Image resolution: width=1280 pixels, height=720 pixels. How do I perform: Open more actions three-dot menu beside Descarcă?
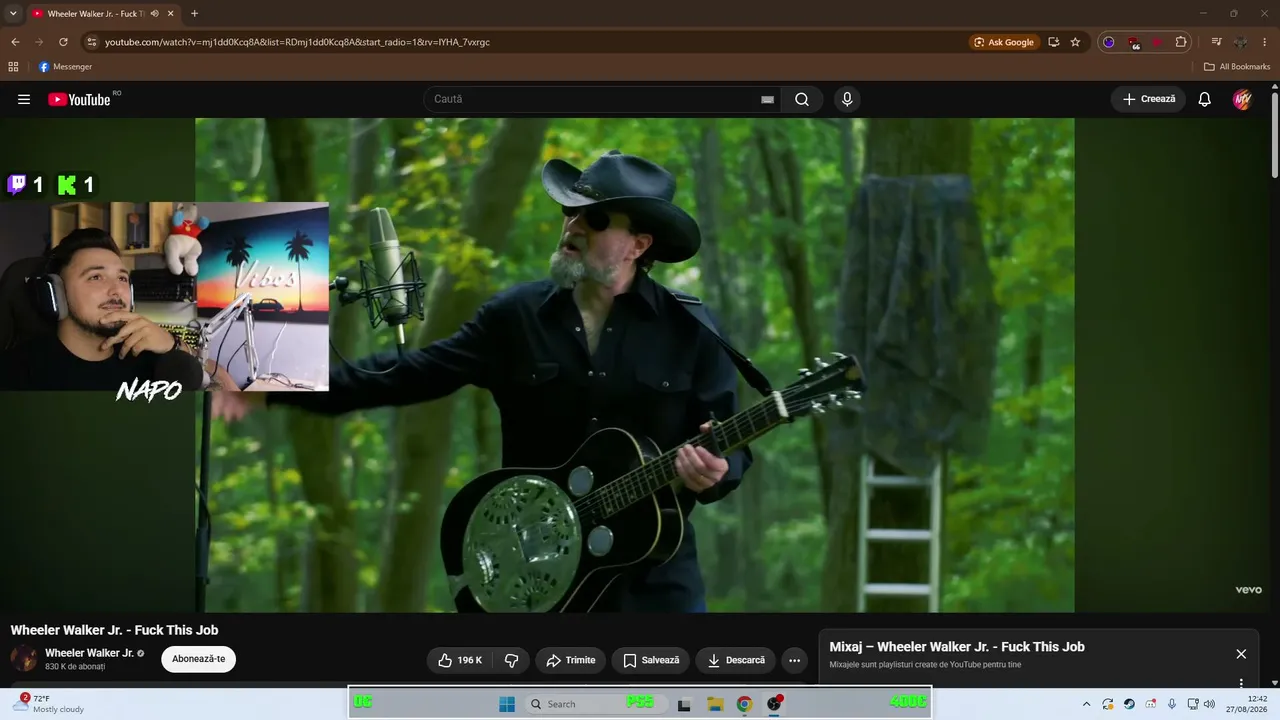click(x=794, y=660)
